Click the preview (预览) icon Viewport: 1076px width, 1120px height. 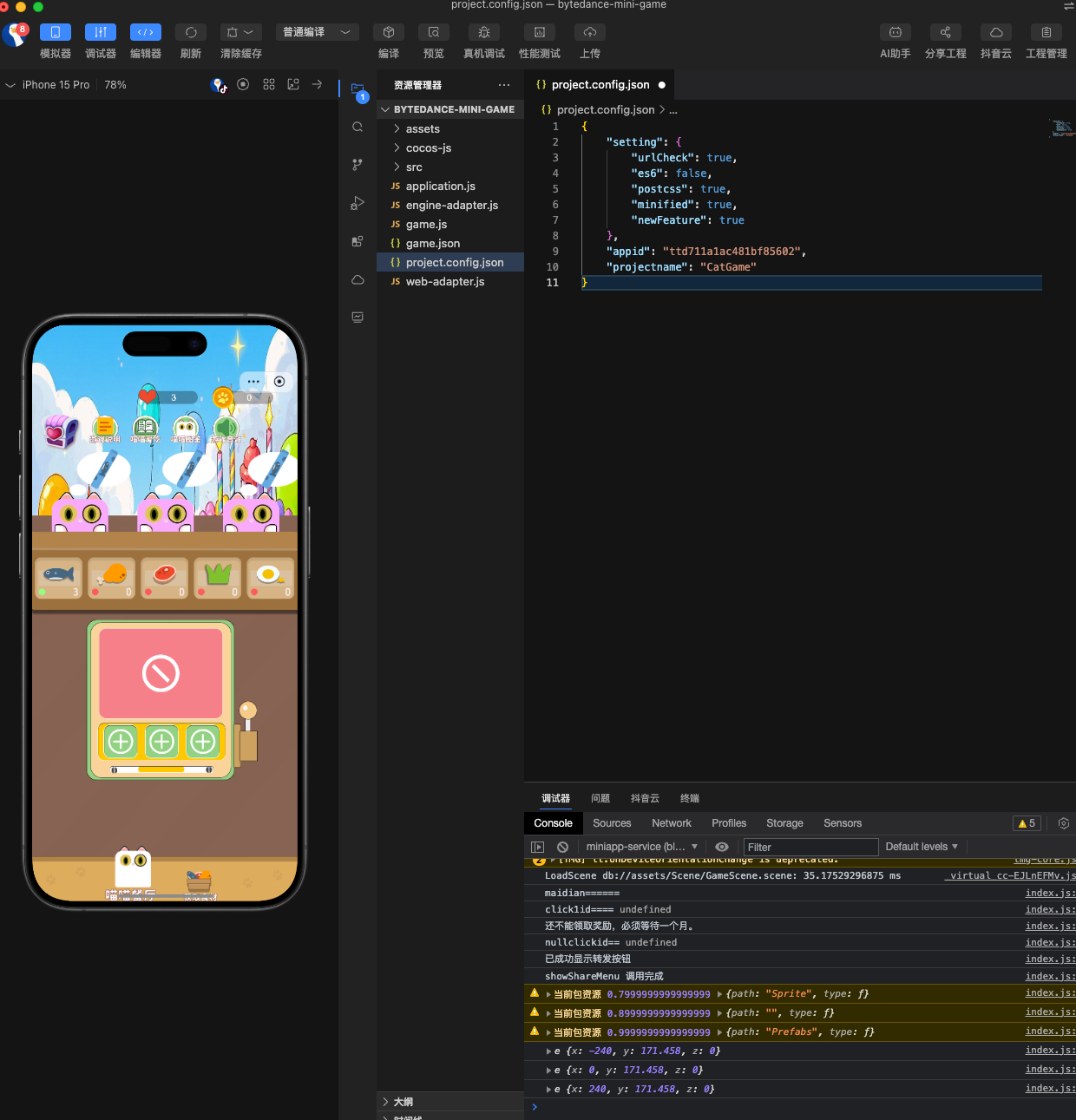pos(434,32)
